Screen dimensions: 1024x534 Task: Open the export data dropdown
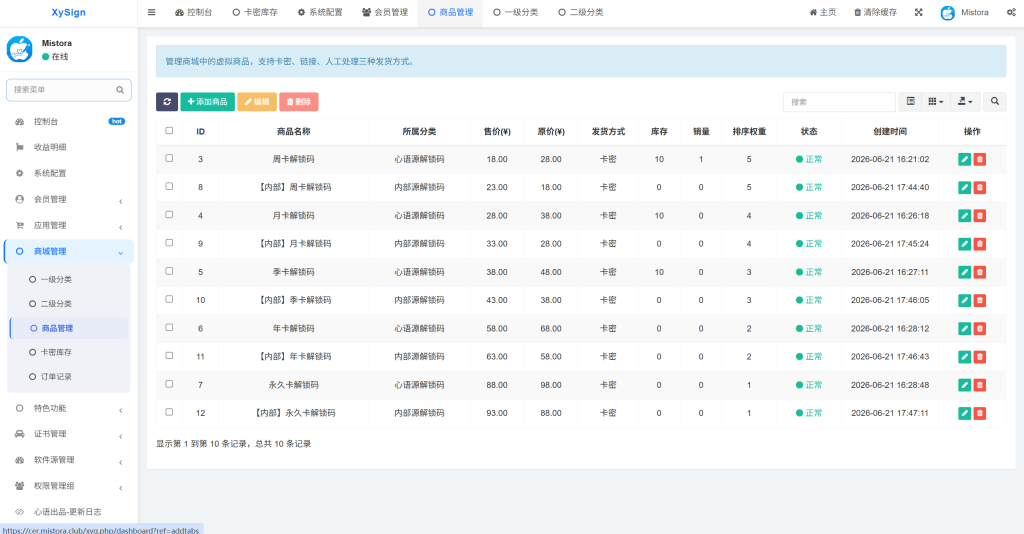(965, 101)
